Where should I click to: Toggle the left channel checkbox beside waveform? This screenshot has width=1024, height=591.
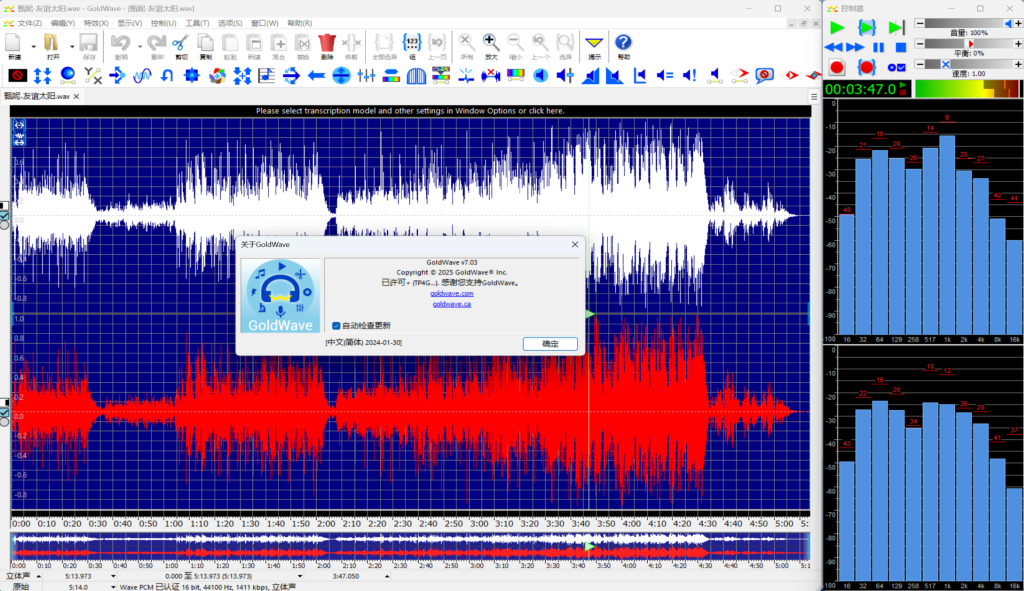4,216
